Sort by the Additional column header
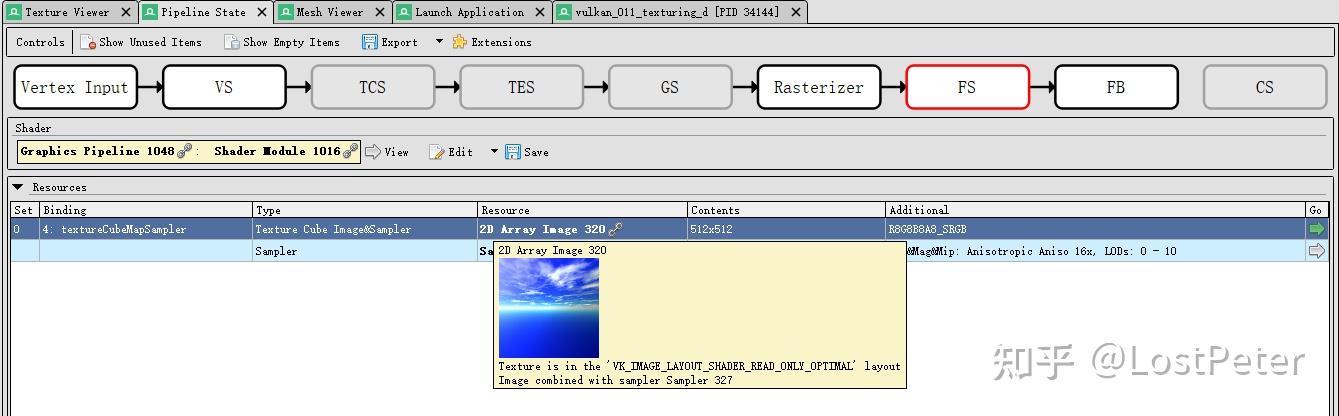 pyautogui.click(x=1095, y=210)
